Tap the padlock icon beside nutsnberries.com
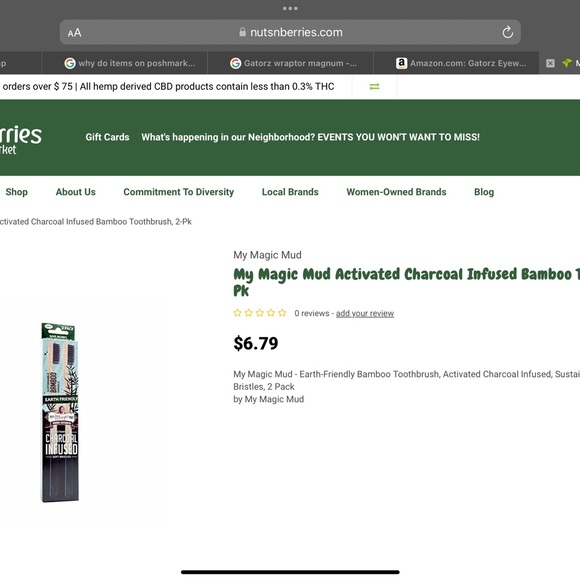 point(242,32)
